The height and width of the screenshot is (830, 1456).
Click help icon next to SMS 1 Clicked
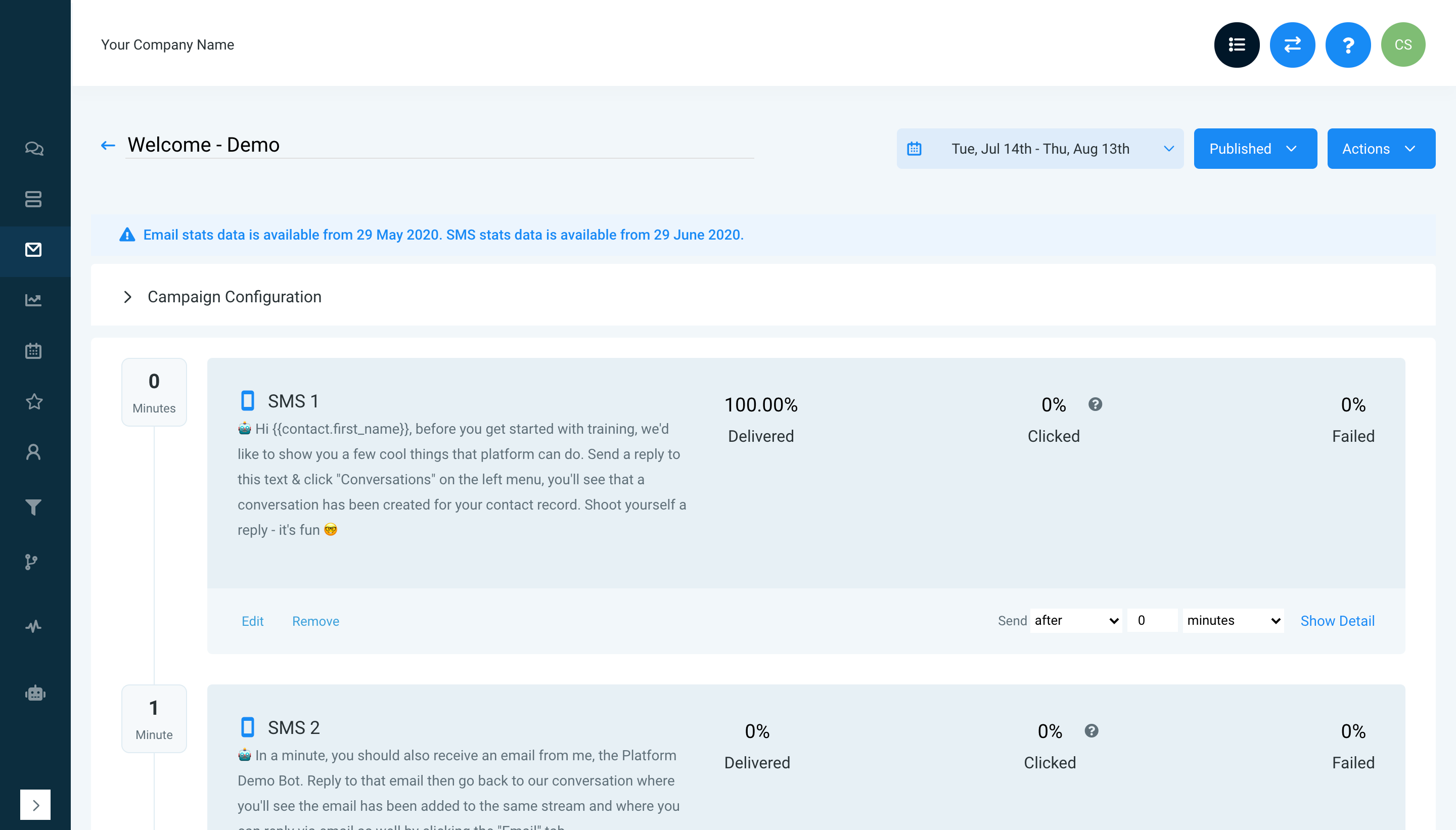(1095, 404)
